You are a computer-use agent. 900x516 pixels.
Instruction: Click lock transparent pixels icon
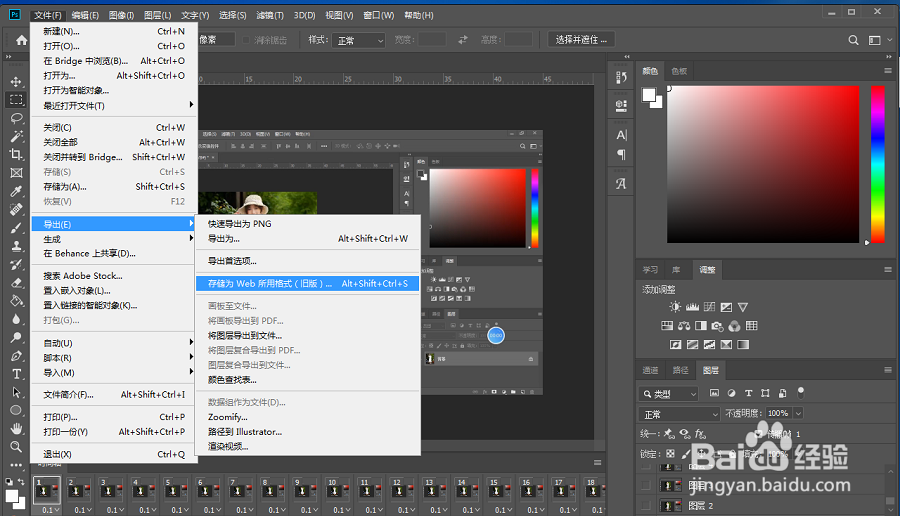point(670,453)
